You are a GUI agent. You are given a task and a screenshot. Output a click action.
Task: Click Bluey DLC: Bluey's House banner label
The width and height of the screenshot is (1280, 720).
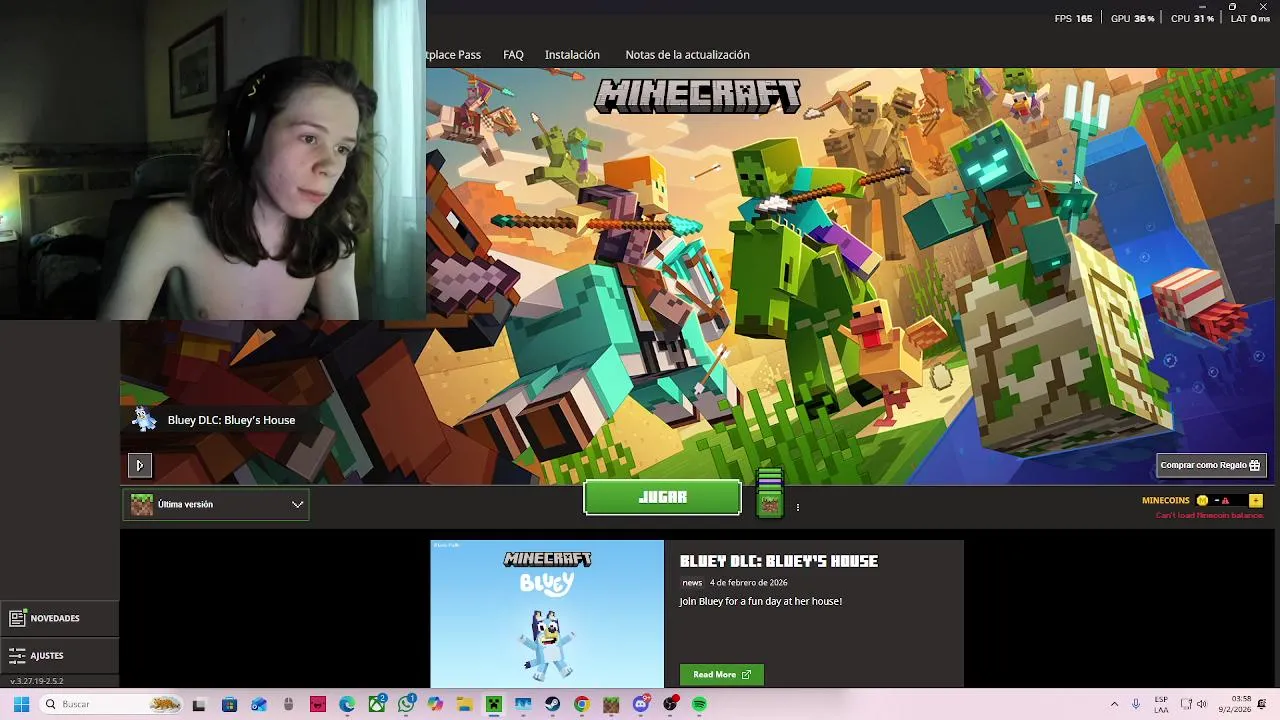tap(231, 420)
